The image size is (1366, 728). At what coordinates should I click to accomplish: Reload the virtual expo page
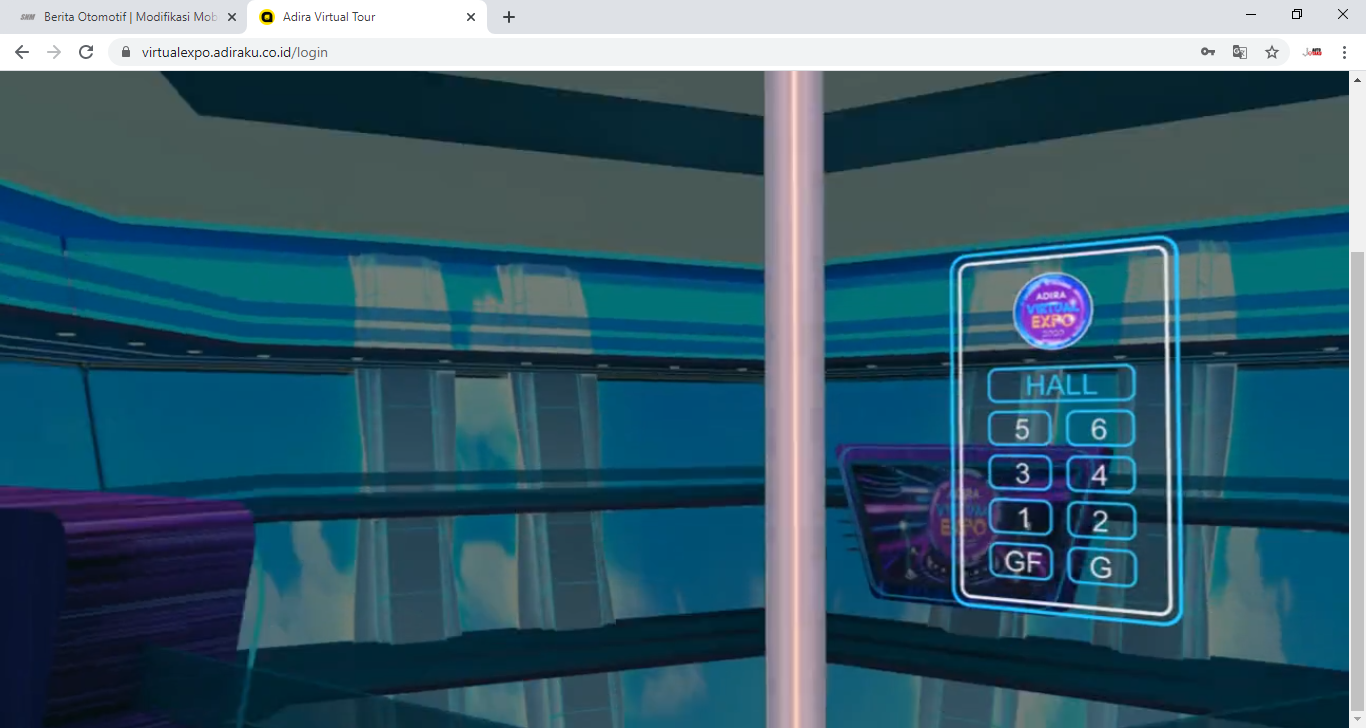[x=86, y=52]
